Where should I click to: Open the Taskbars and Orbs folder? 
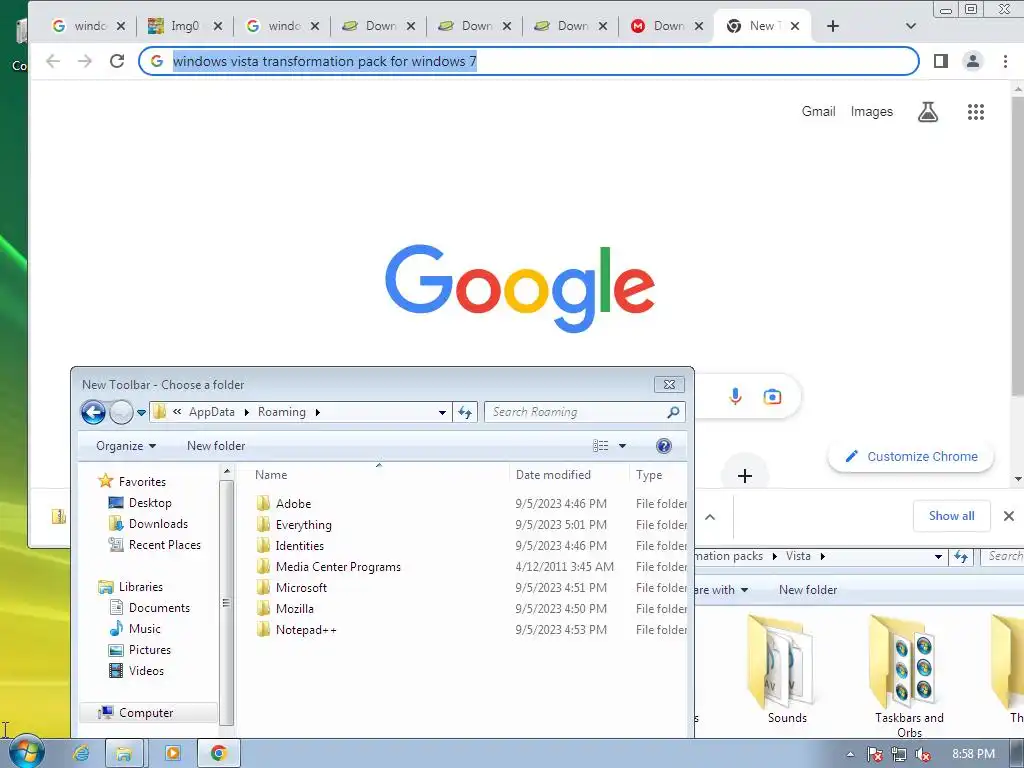pyautogui.click(x=909, y=676)
